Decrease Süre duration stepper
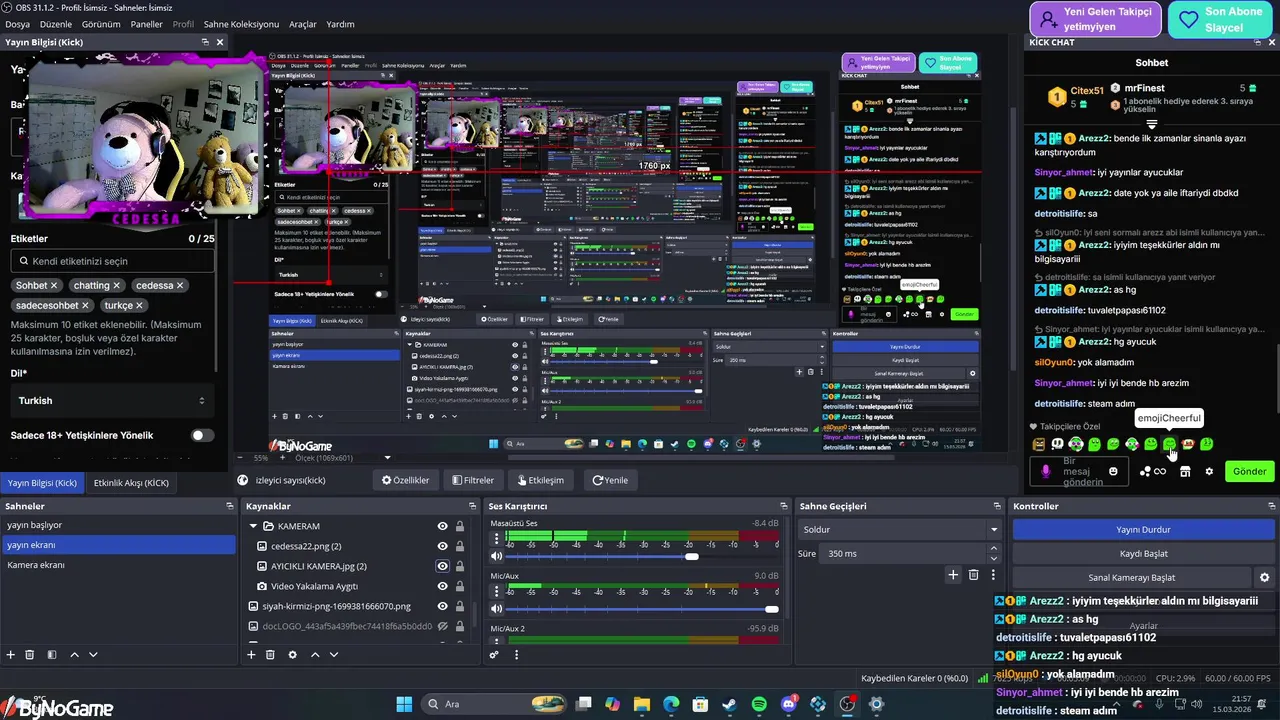 (993, 558)
